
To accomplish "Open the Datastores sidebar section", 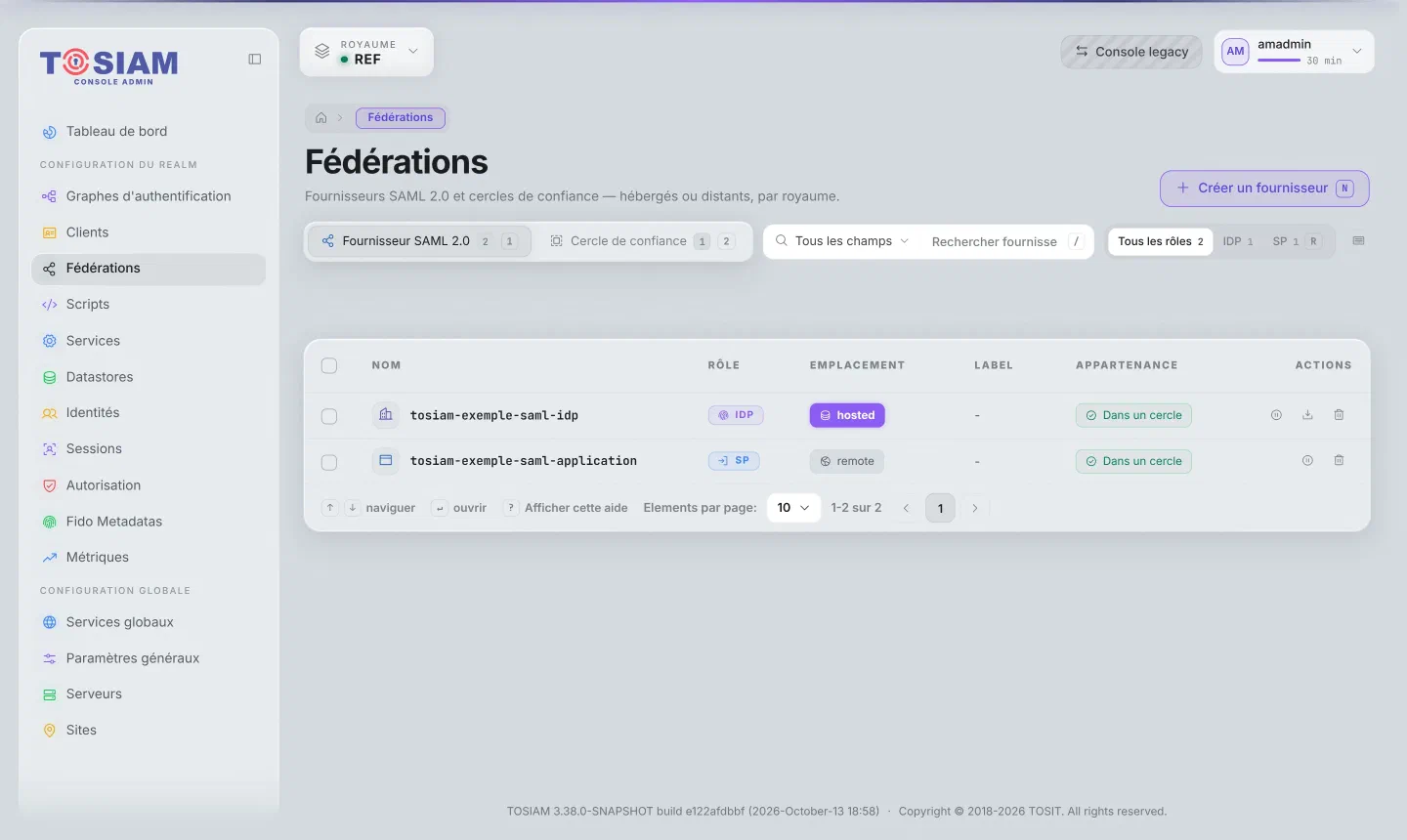I will (x=149, y=377).
